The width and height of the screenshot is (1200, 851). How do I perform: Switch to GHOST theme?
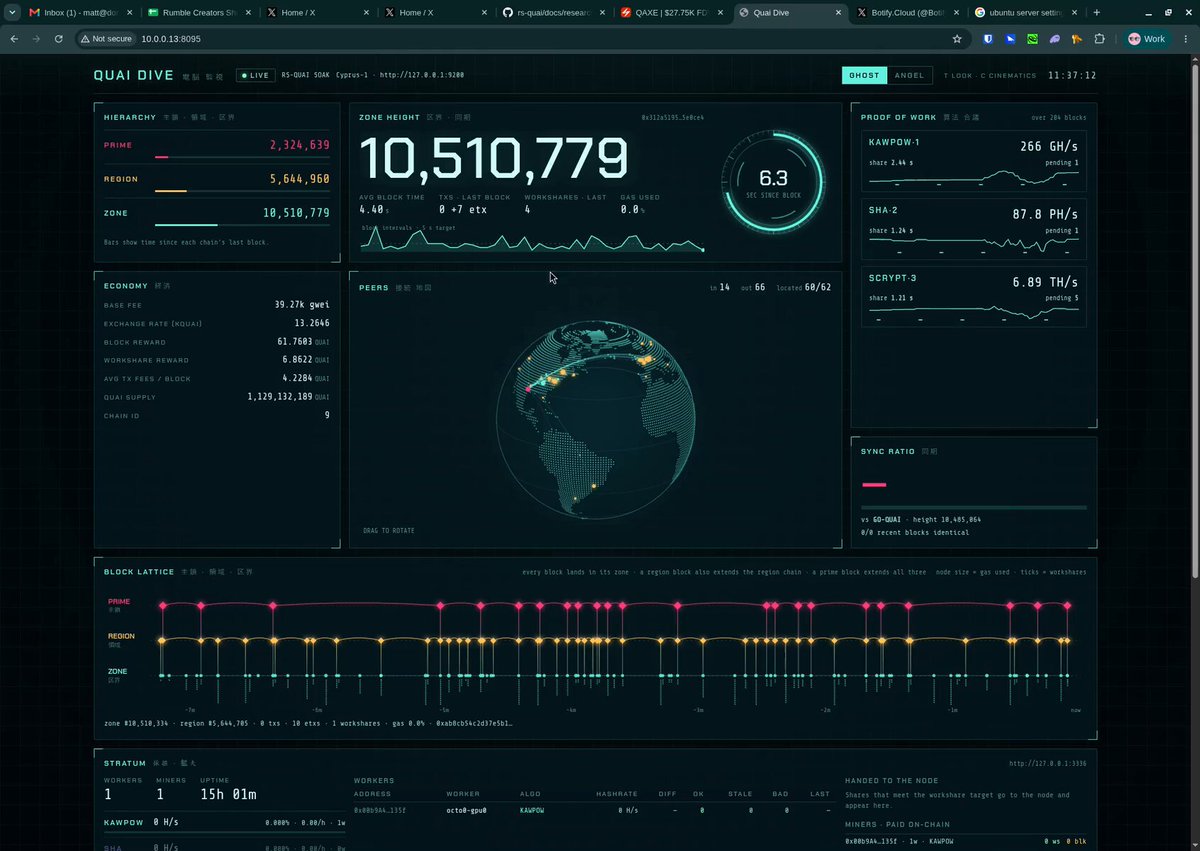coord(865,75)
